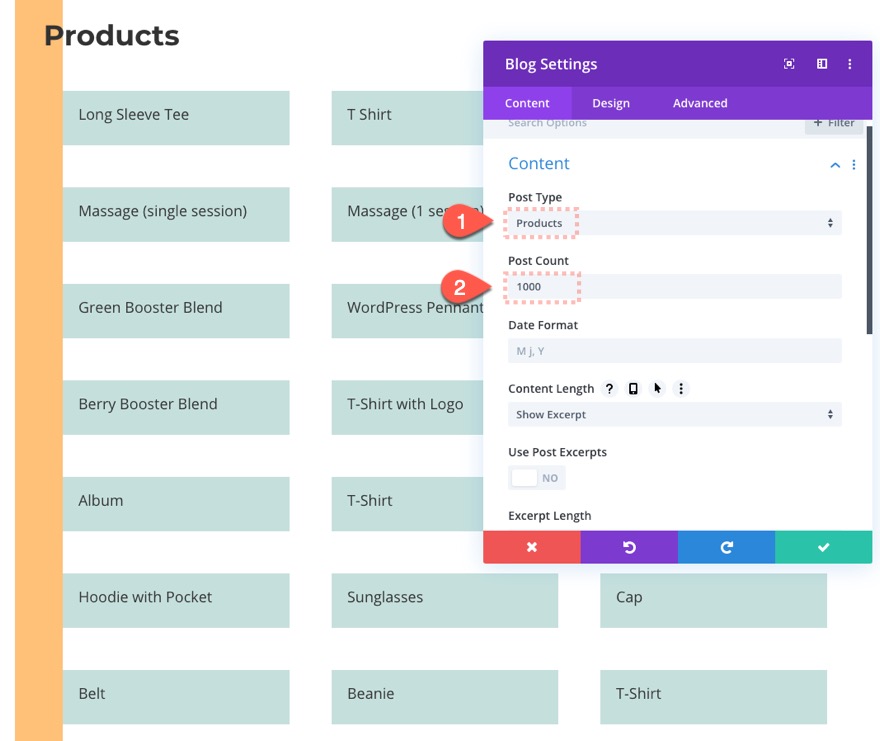Click the expand modal icon in header
This screenshot has height=741, width=880.
coord(789,63)
